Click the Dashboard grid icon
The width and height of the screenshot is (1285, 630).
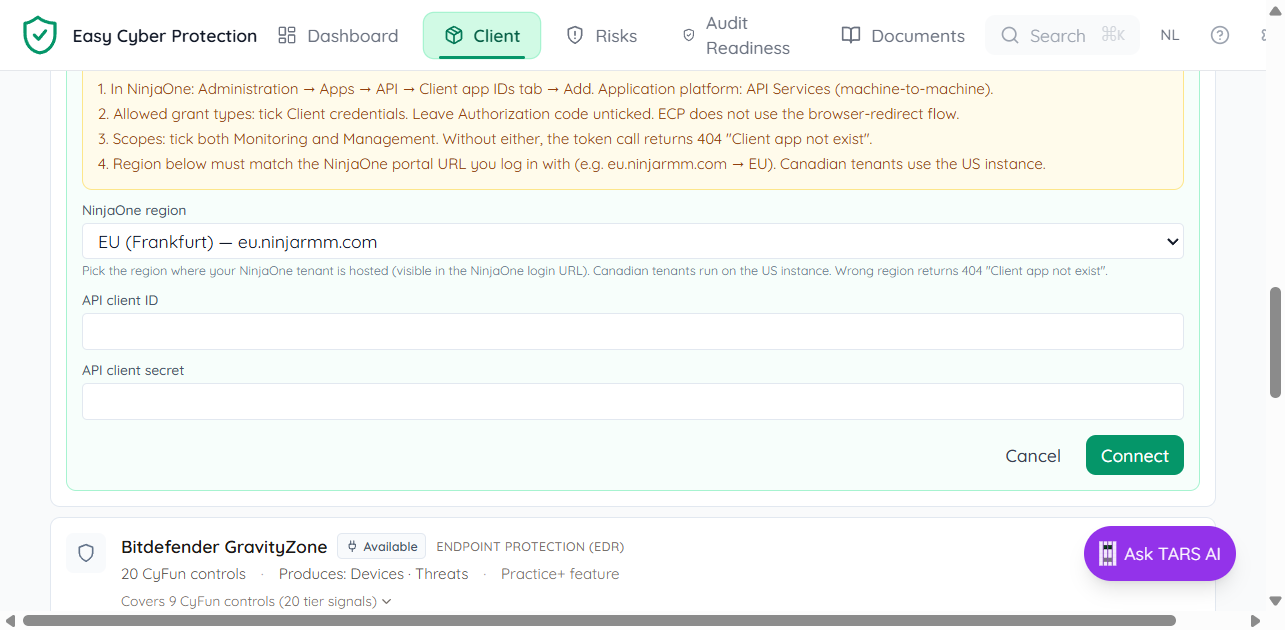tap(287, 36)
